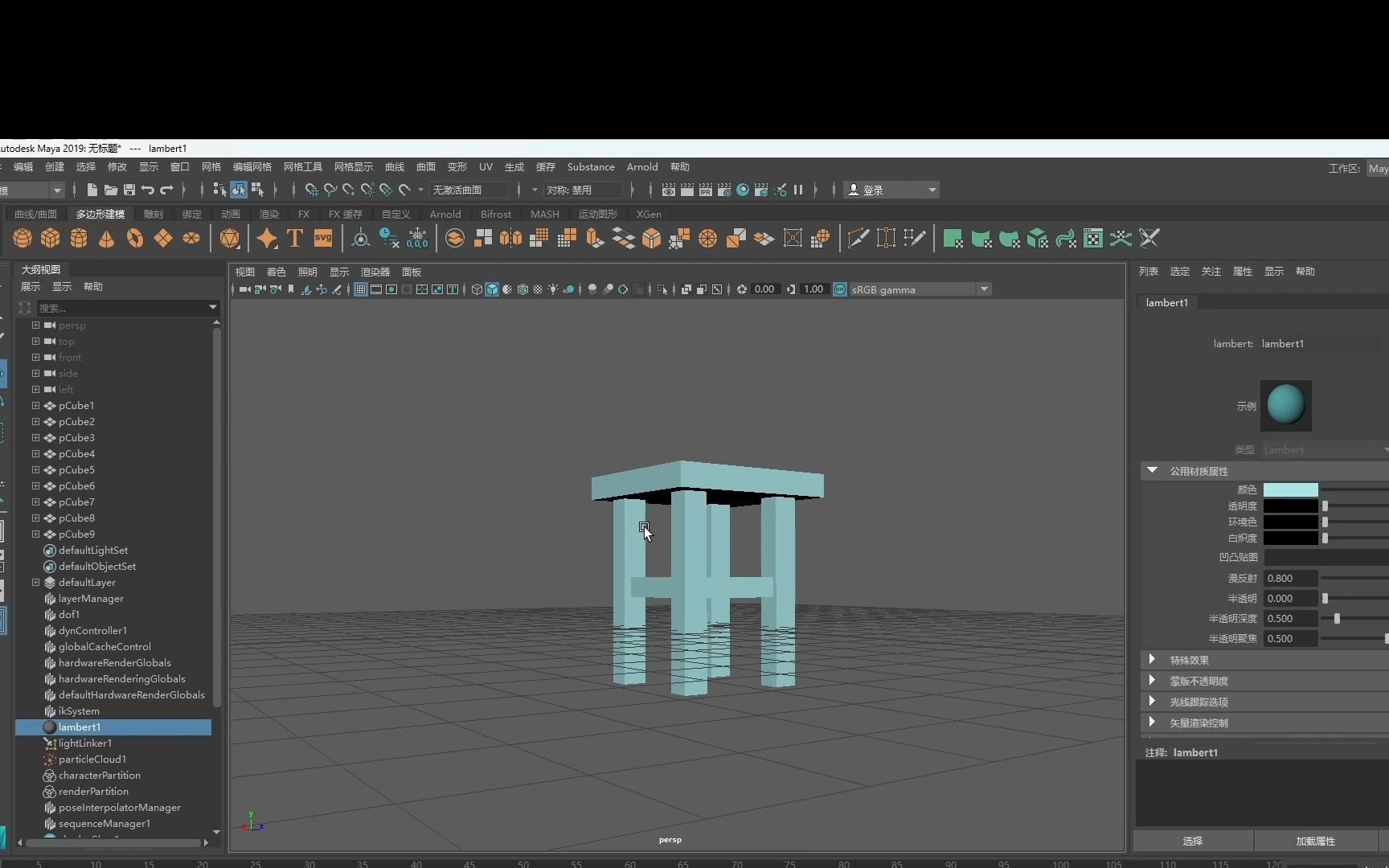Click the Save Scene icon
The image size is (1389, 868).
(129, 190)
